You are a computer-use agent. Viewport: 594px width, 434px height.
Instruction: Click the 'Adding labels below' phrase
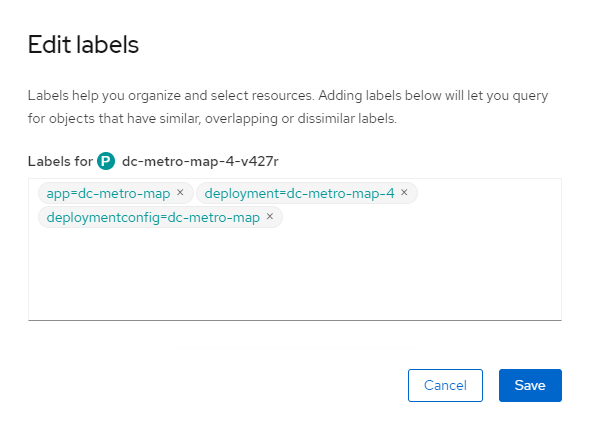click(380, 96)
